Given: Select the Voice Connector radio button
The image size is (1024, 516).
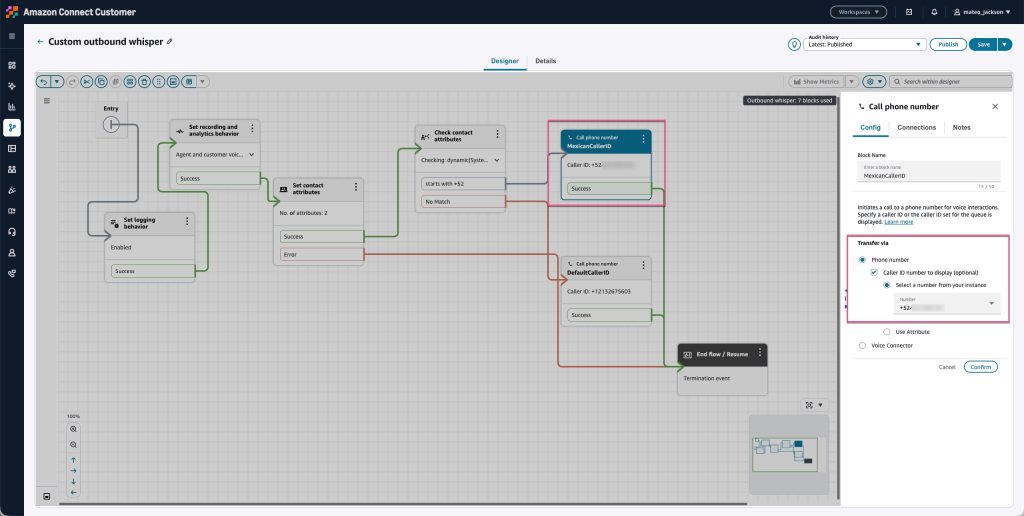Looking at the screenshot, I should 863,346.
